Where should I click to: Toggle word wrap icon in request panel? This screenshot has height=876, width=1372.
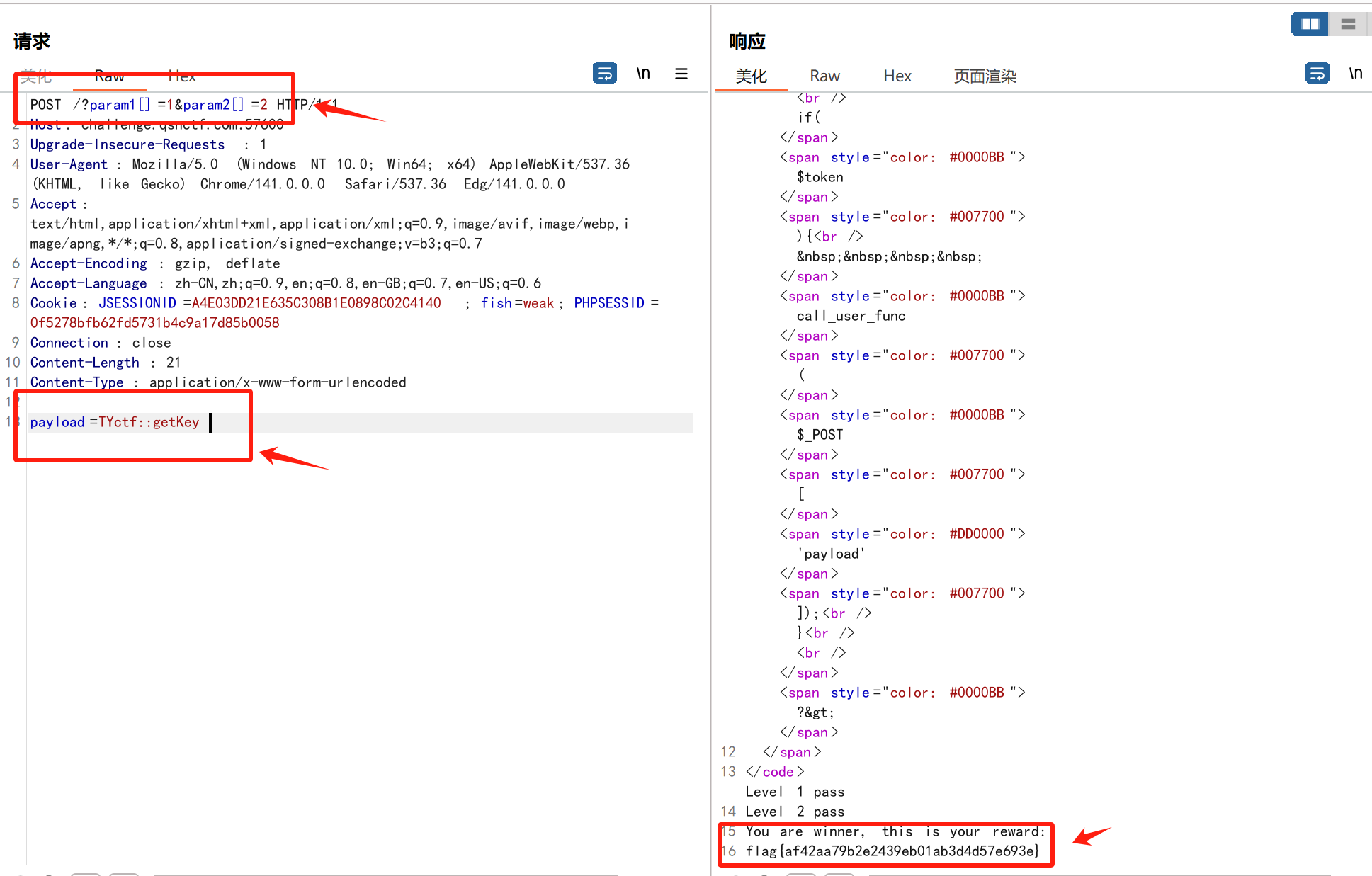pyautogui.click(x=604, y=74)
